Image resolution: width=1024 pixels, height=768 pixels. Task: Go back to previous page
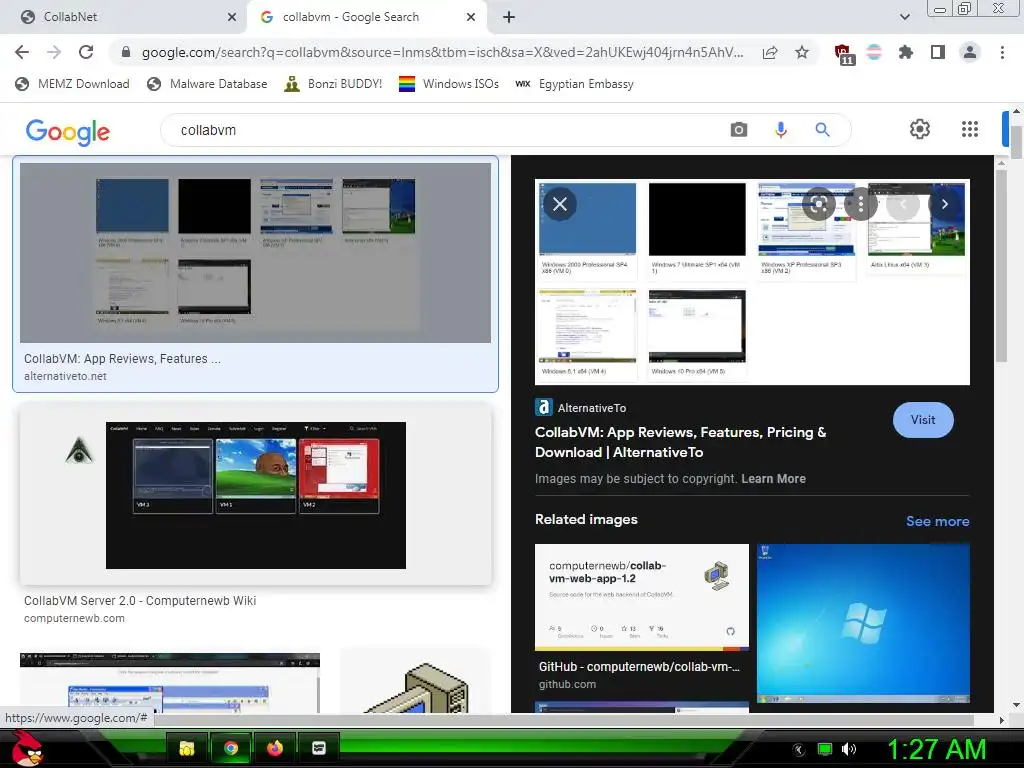click(x=22, y=52)
